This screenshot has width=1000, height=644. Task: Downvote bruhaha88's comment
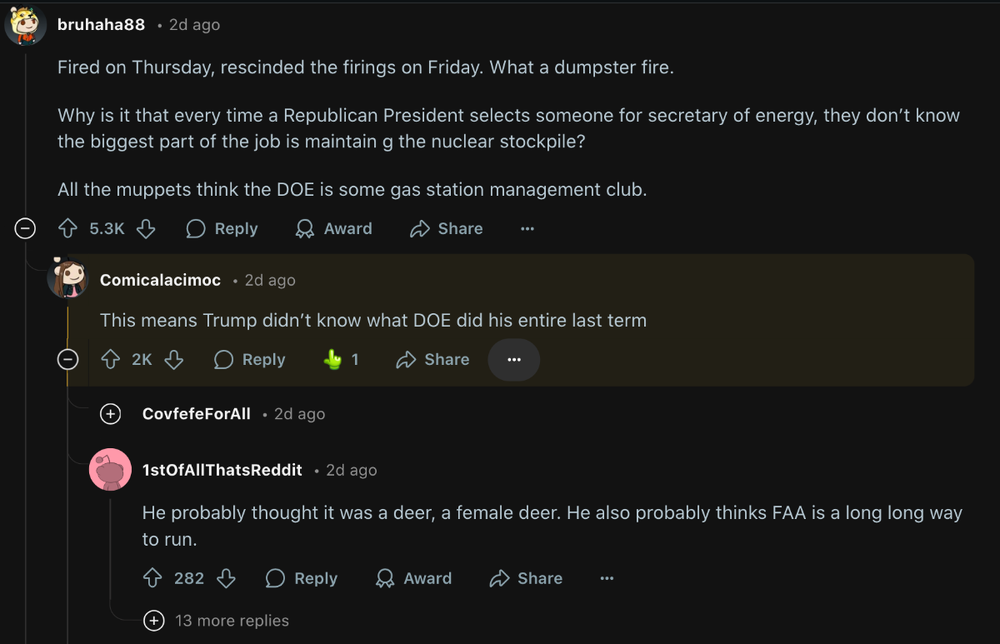click(146, 229)
